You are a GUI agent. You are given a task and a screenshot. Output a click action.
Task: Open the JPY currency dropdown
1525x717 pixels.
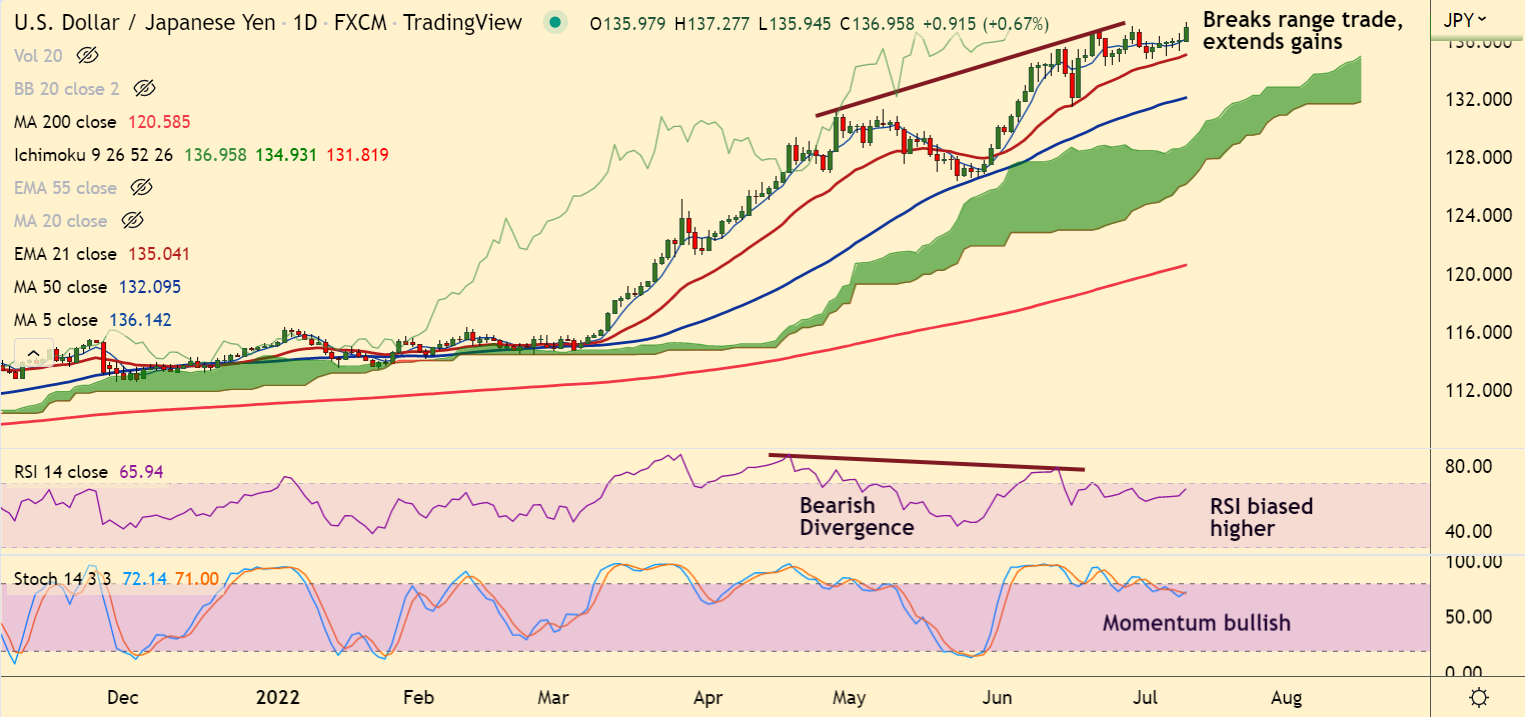(1465, 18)
